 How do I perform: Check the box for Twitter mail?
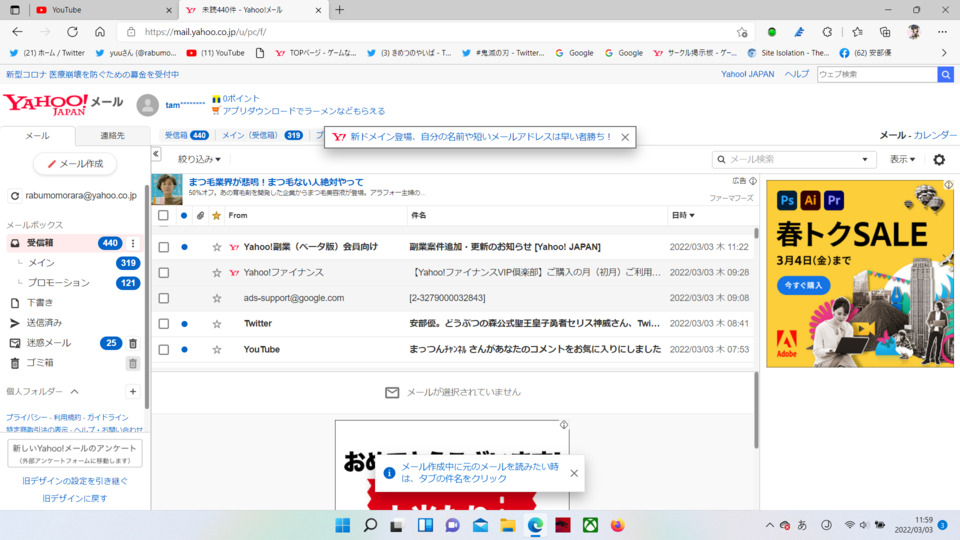coord(163,324)
